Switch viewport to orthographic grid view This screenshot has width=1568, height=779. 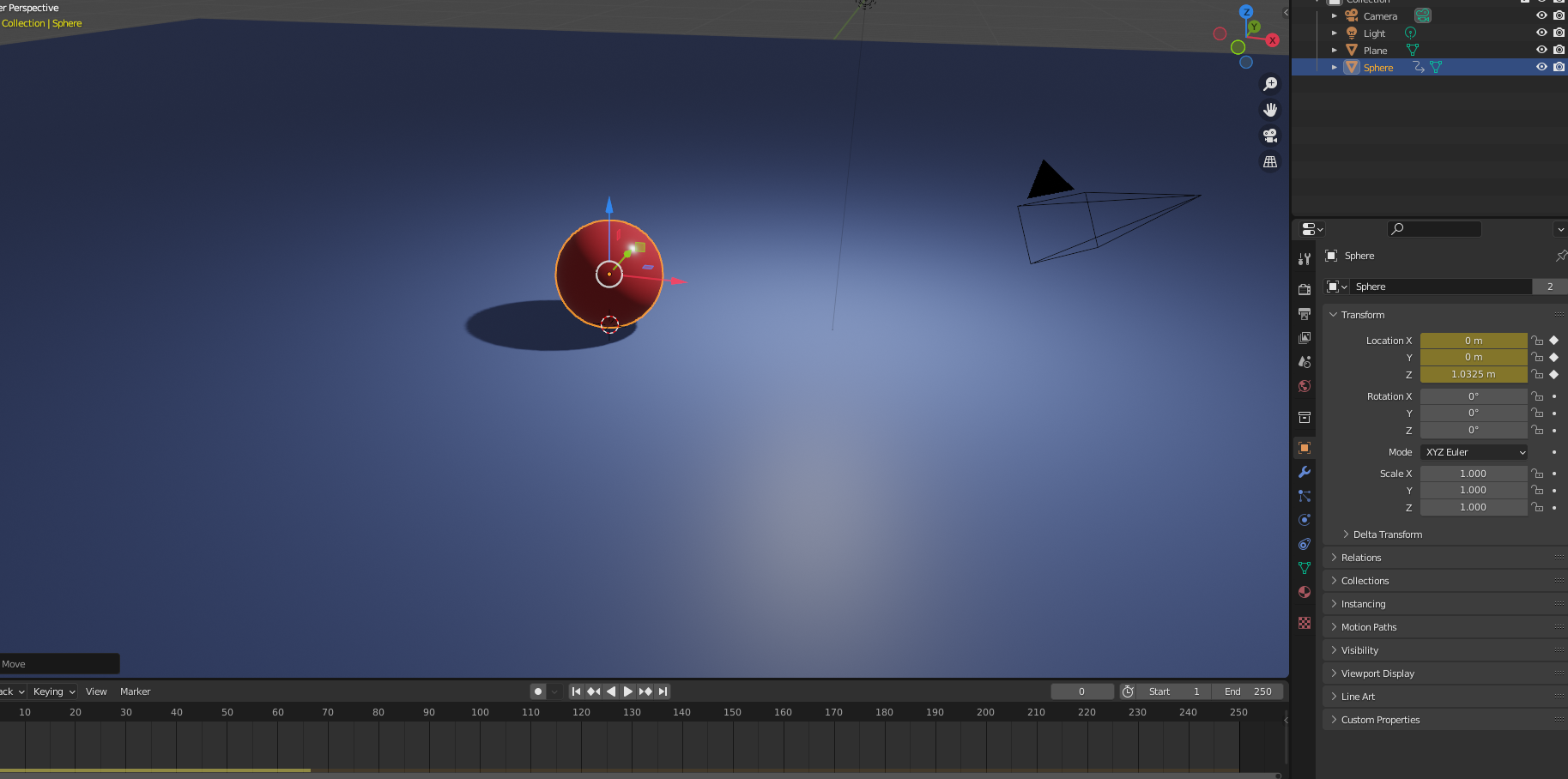[x=1270, y=161]
